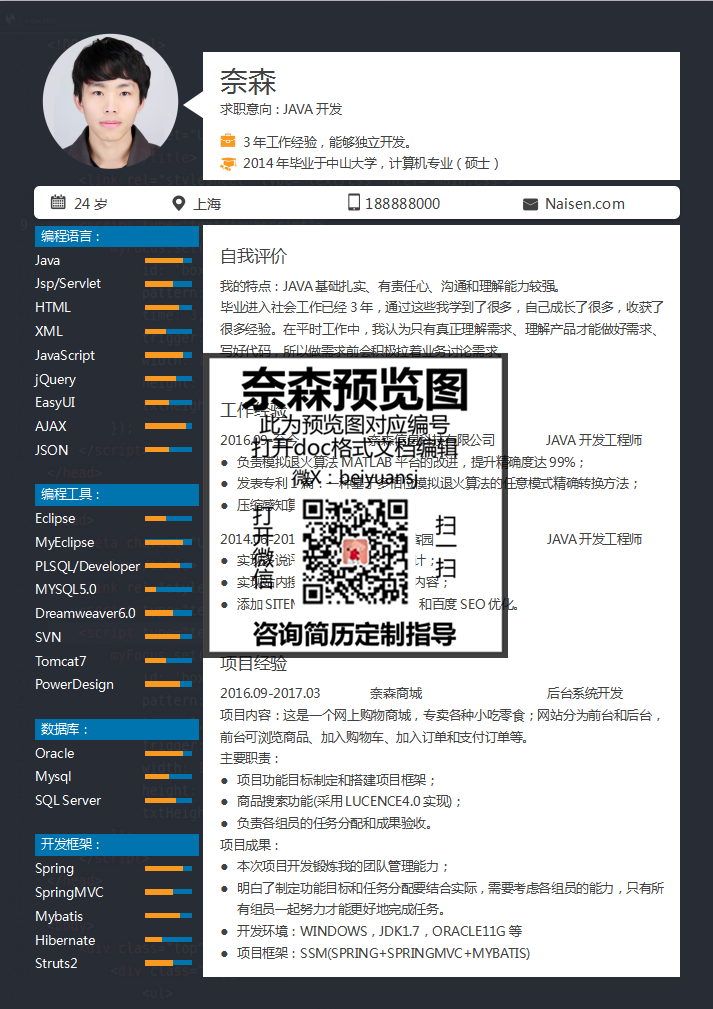Click the 项目经验 heading
The width and height of the screenshot is (713, 1009).
point(253,664)
